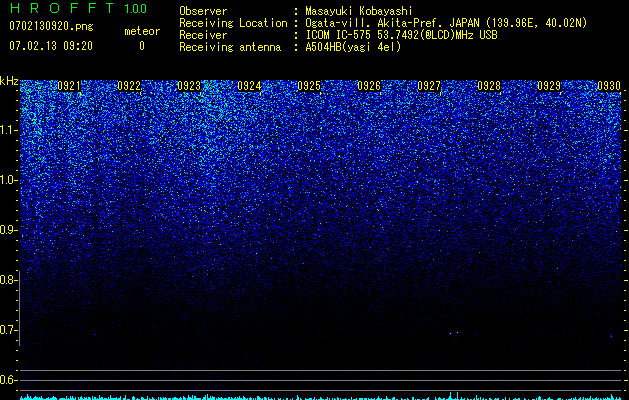Screen dimensions: 629x400
Task: Click the 0.9 frequency axis label
Action: point(7,230)
